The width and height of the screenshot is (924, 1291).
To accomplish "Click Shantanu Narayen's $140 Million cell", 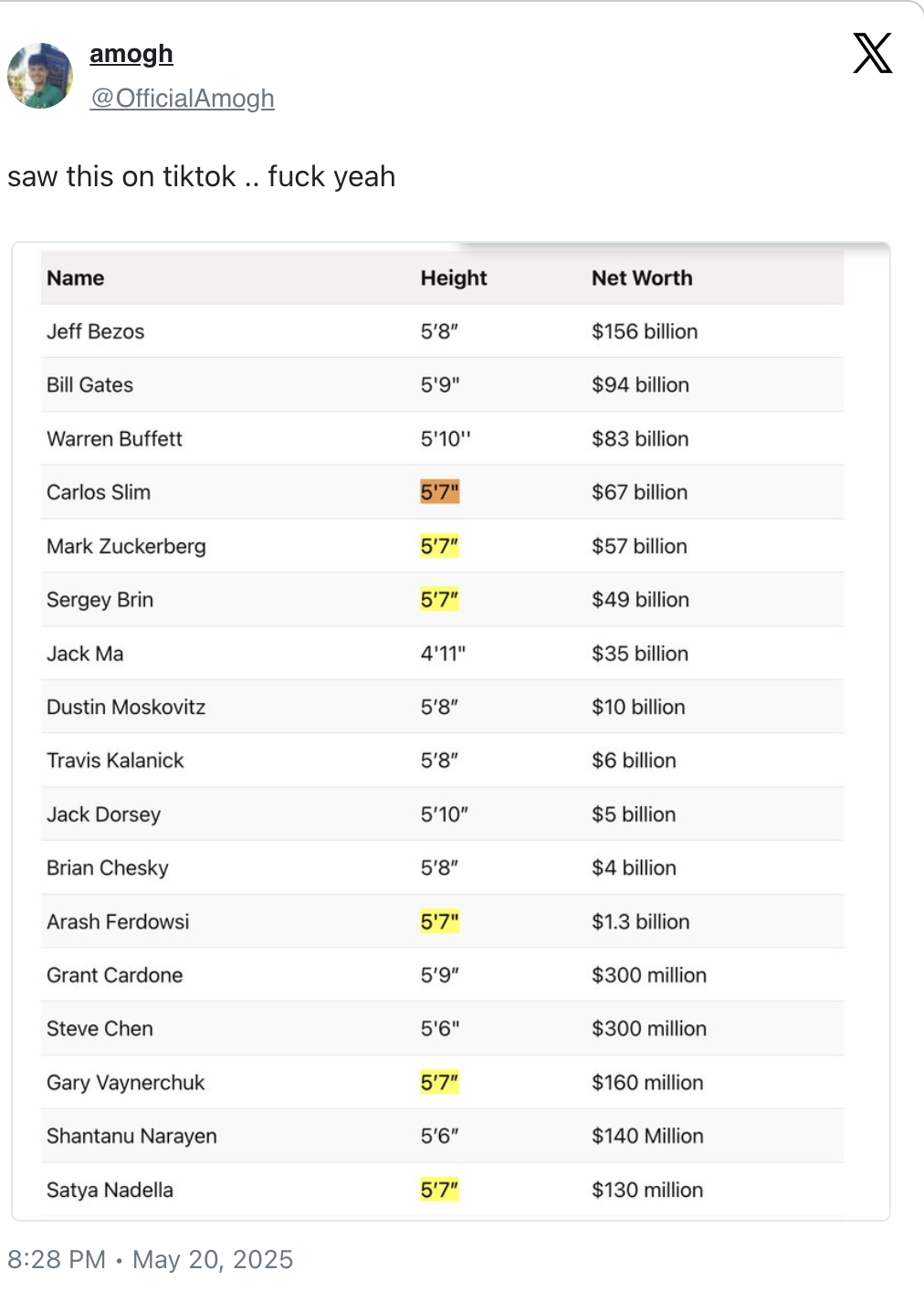I will point(647,1136).
